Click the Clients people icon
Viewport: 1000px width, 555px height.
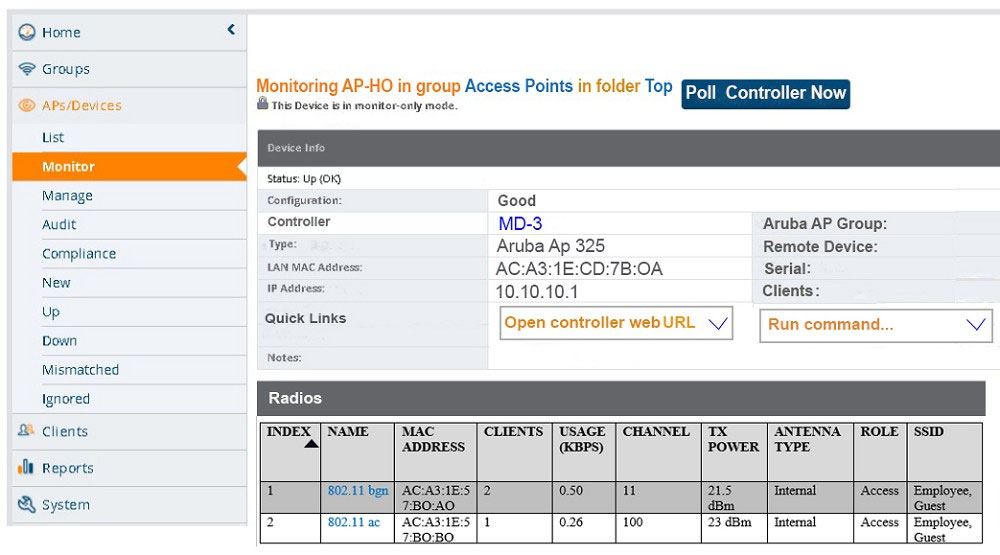click(x=26, y=431)
